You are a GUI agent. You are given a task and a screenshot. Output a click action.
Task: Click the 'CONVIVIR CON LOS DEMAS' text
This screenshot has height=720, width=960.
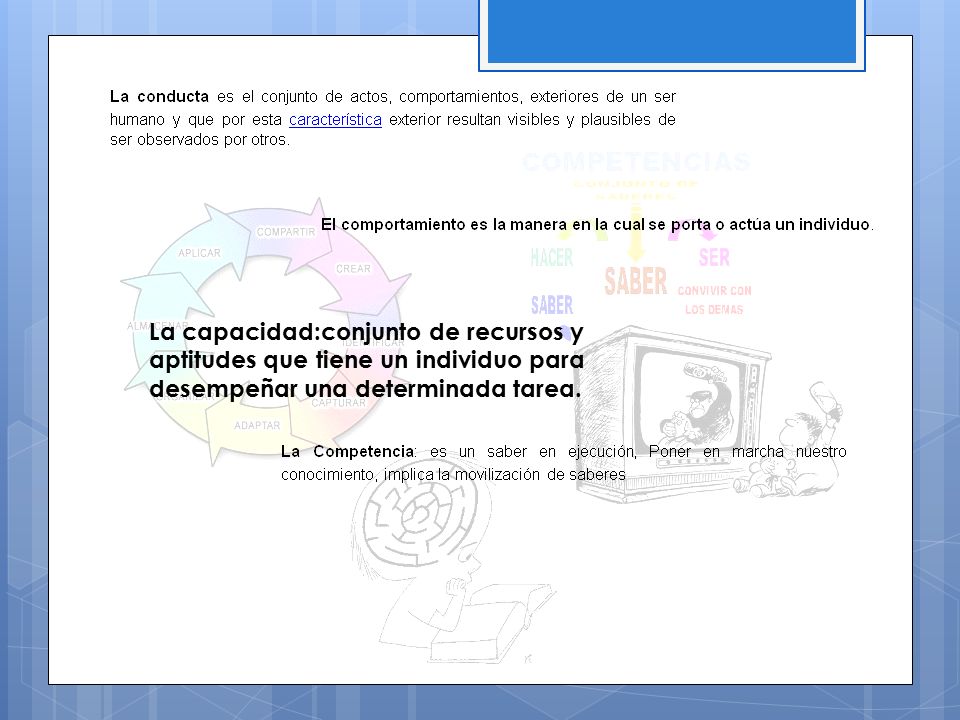pyautogui.click(x=714, y=300)
